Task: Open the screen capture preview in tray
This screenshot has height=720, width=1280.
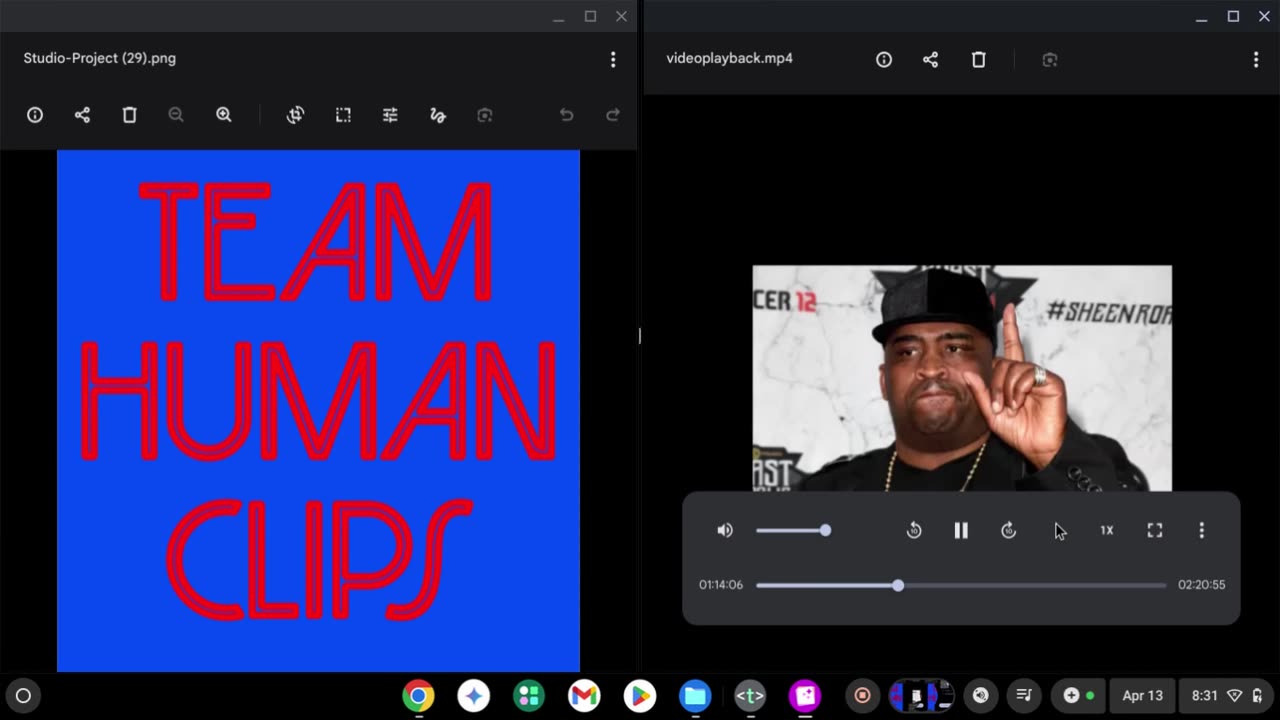Action: point(920,696)
